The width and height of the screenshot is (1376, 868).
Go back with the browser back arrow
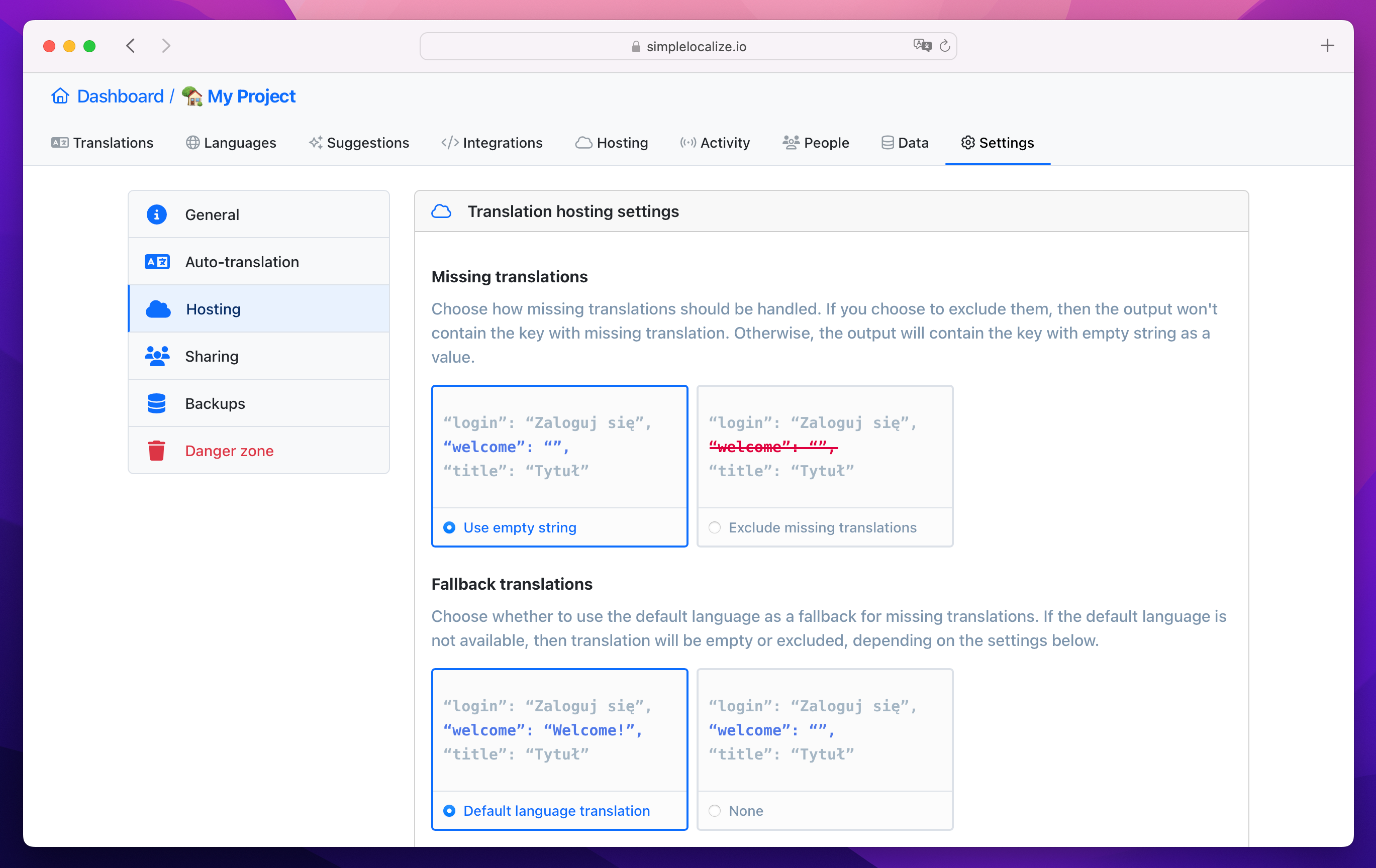[x=130, y=46]
